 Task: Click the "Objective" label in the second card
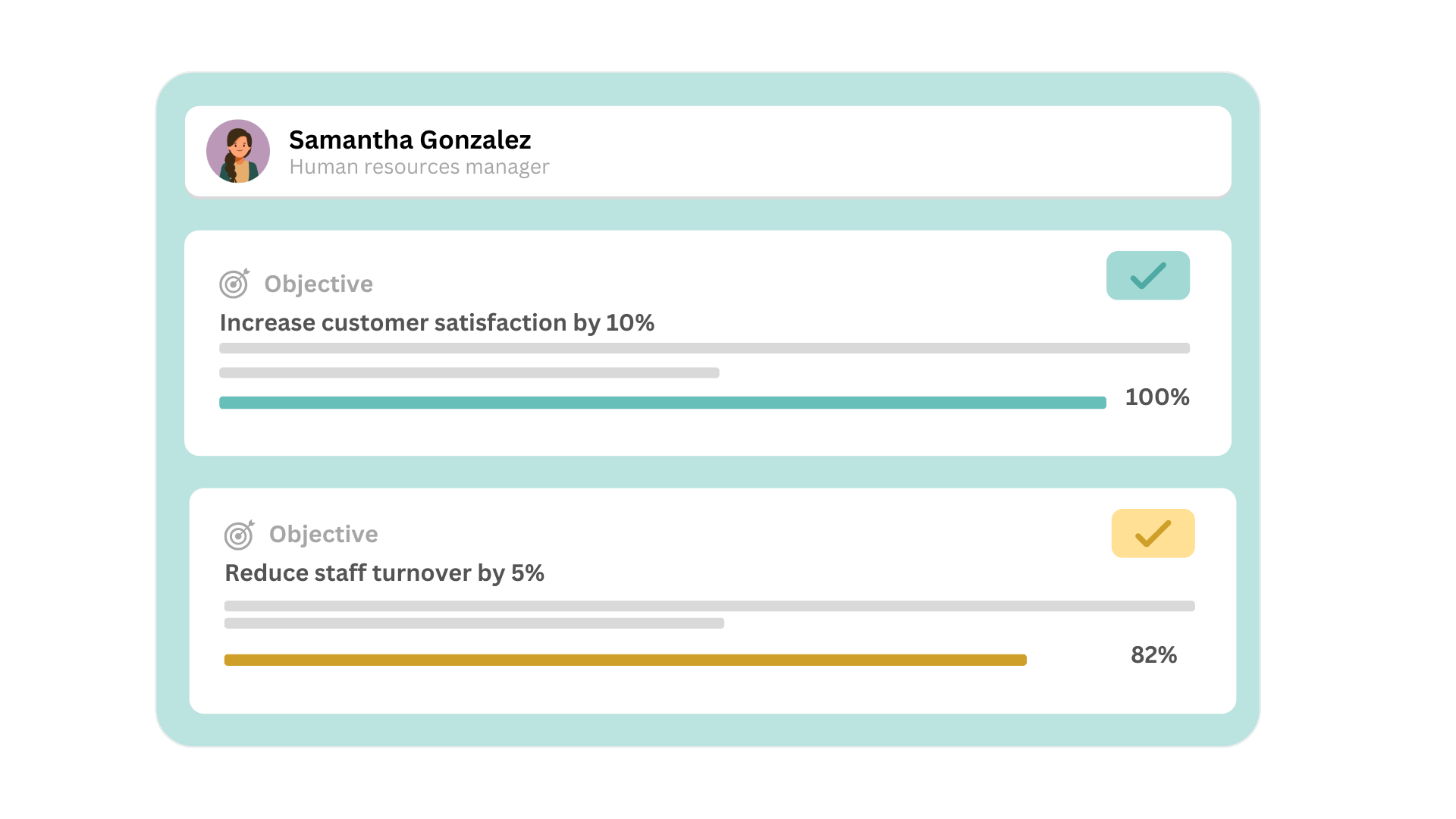click(324, 535)
